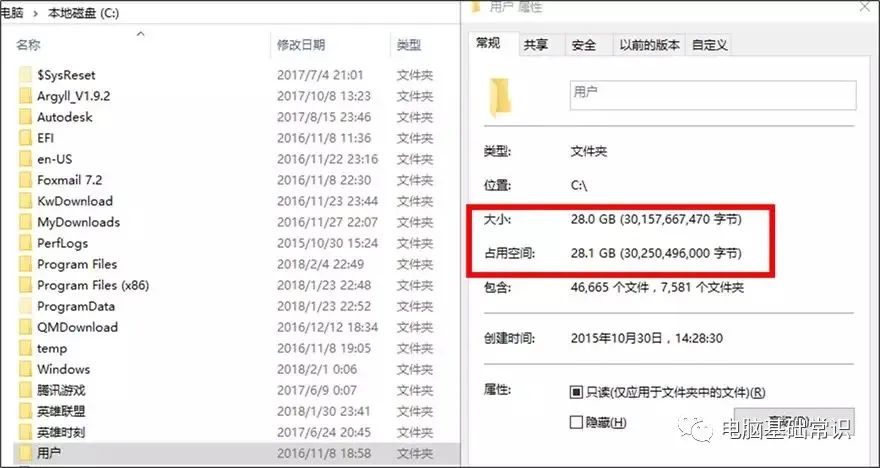Select the Windows folder icon
This screenshot has height=468, width=880.
25,369
